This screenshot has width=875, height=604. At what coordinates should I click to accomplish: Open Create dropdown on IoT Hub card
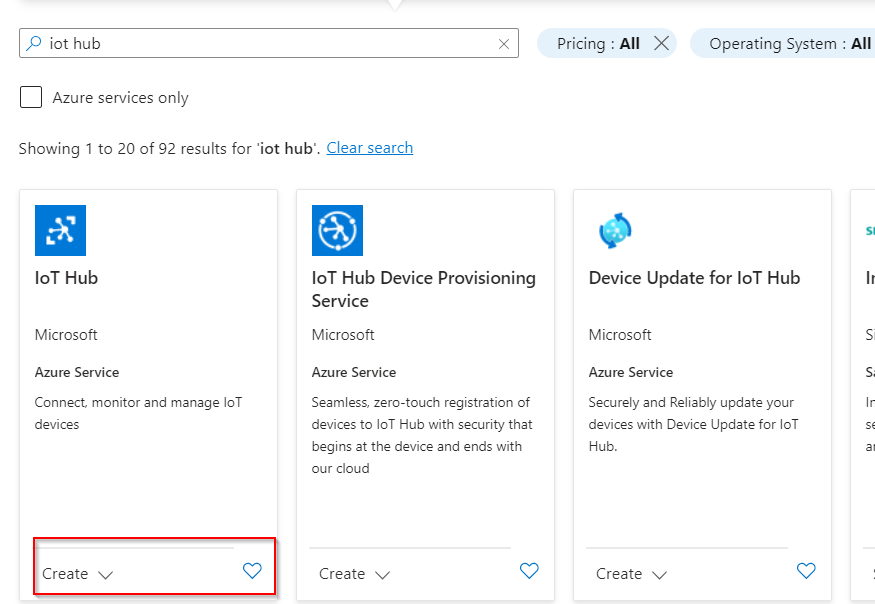click(x=78, y=574)
